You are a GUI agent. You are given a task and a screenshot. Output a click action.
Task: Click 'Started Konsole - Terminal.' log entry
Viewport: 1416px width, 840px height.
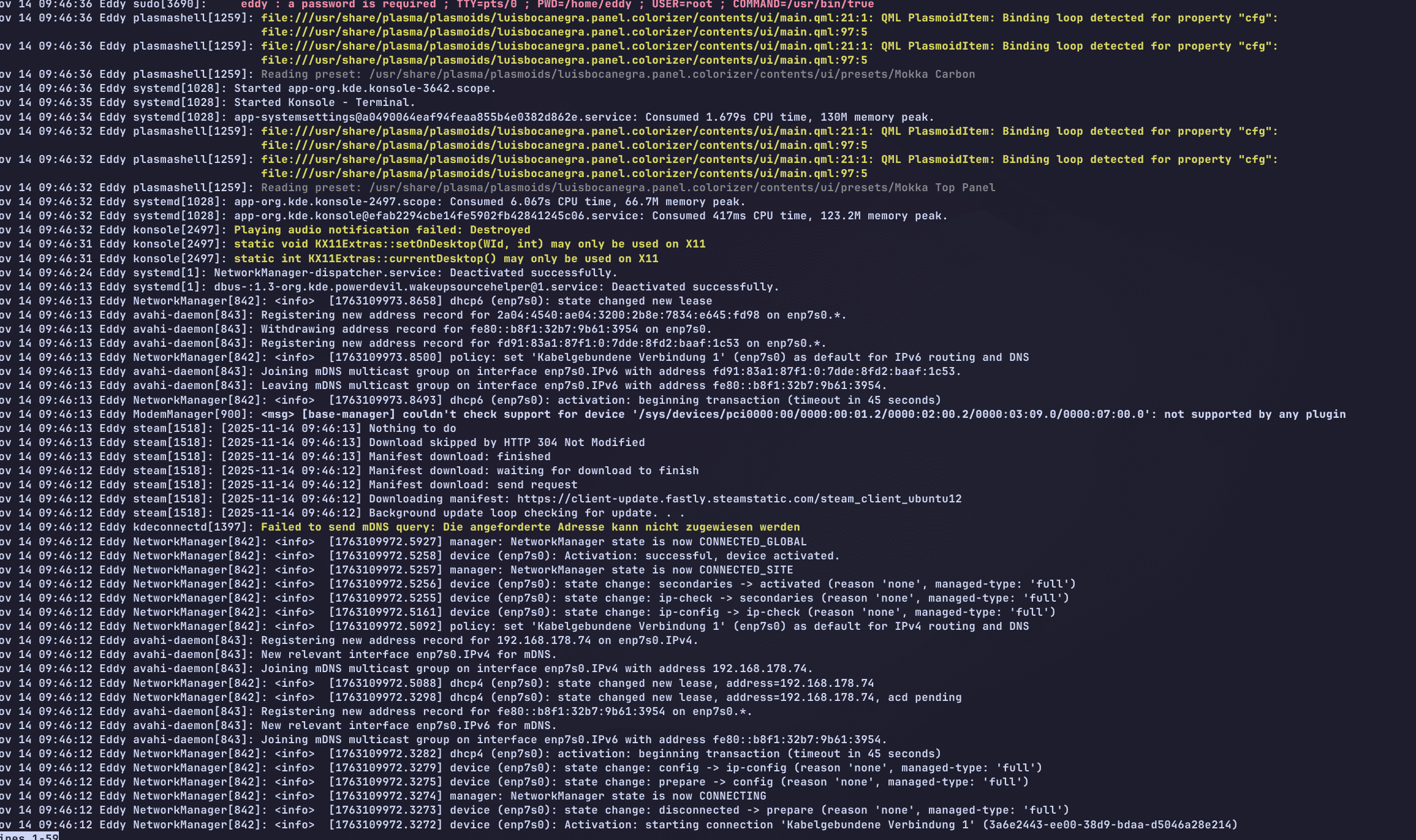(324, 102)
